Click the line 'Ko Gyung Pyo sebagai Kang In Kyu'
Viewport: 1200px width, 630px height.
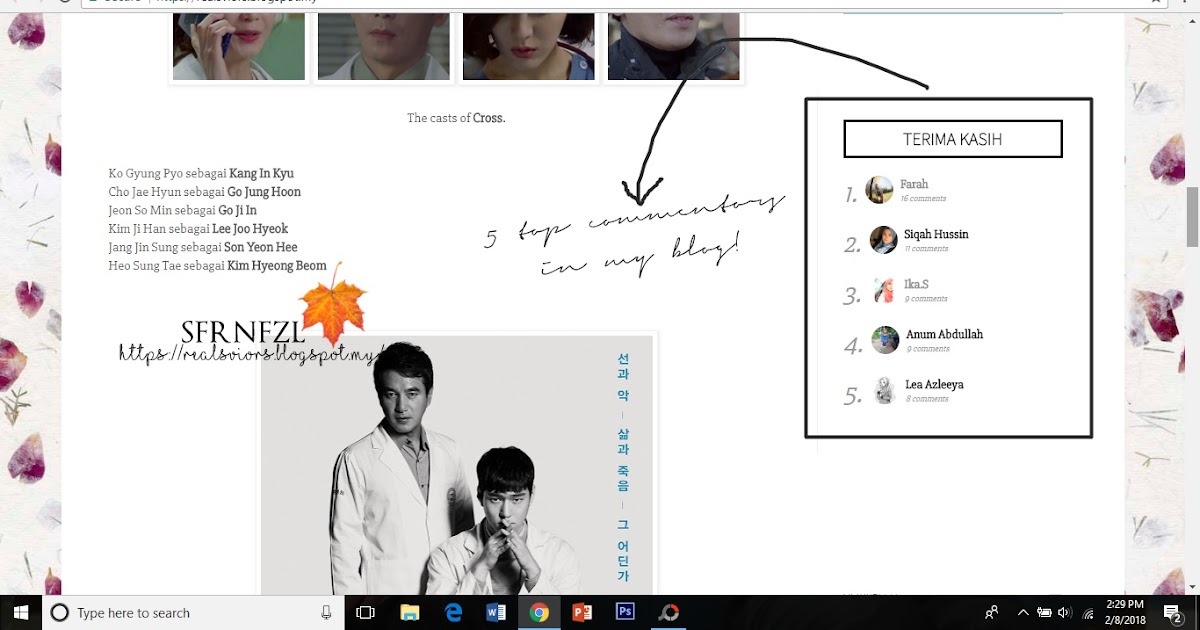[x=201, y=173]
